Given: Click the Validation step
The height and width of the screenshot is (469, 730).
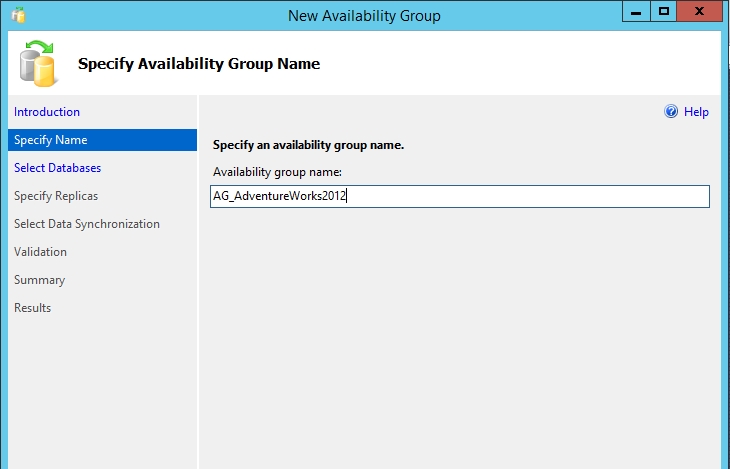Looking at the screenshot, I should point(40,252).
